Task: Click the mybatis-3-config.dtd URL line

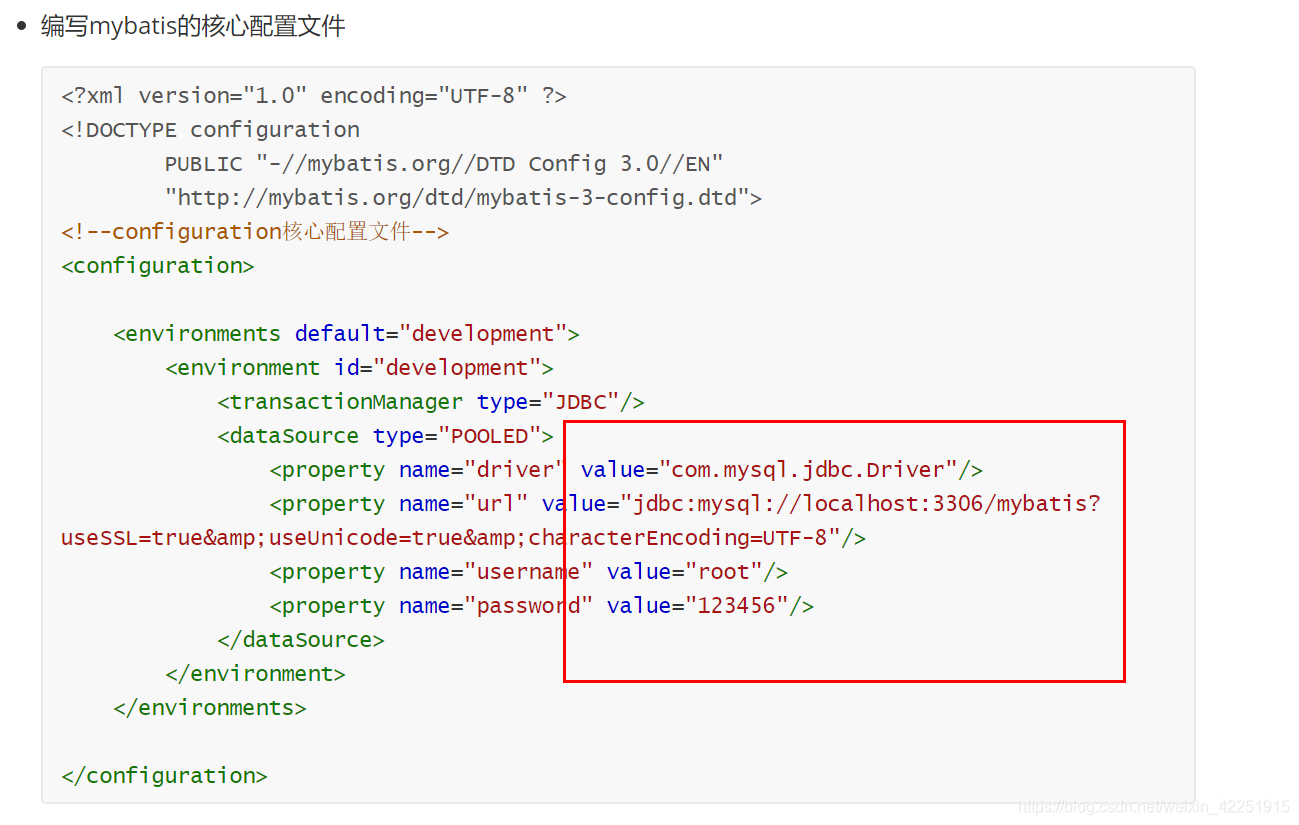Action: point(464,198)
